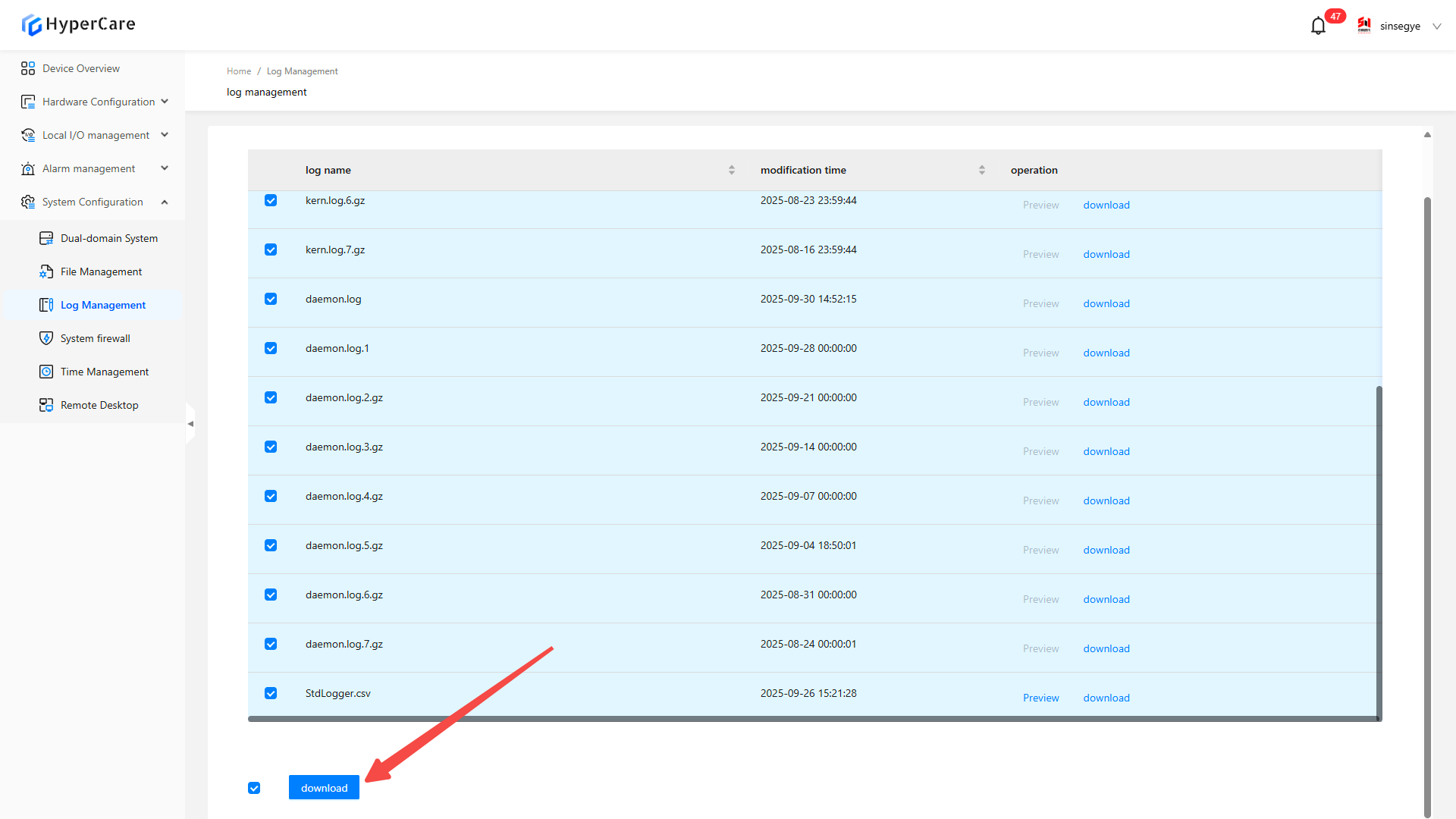Uncheck the StdLogger.csv checkbox
This screenshot has width=1456, height=819.
(271, 693)
